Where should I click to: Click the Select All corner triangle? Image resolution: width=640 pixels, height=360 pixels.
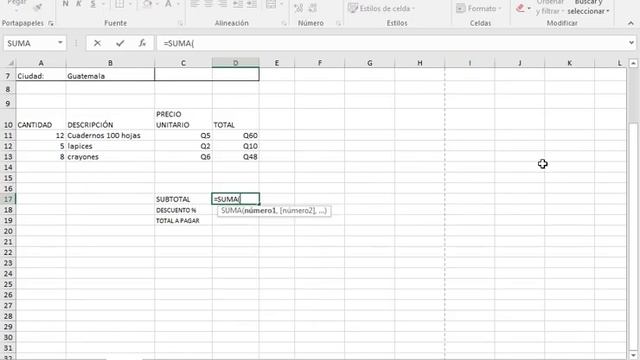click(x=11, y=63)
